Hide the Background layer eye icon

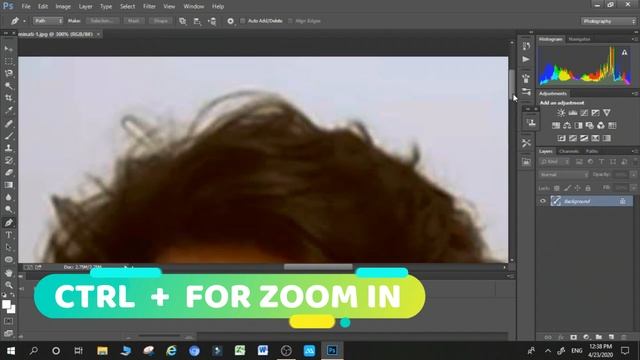click(543, 201)
